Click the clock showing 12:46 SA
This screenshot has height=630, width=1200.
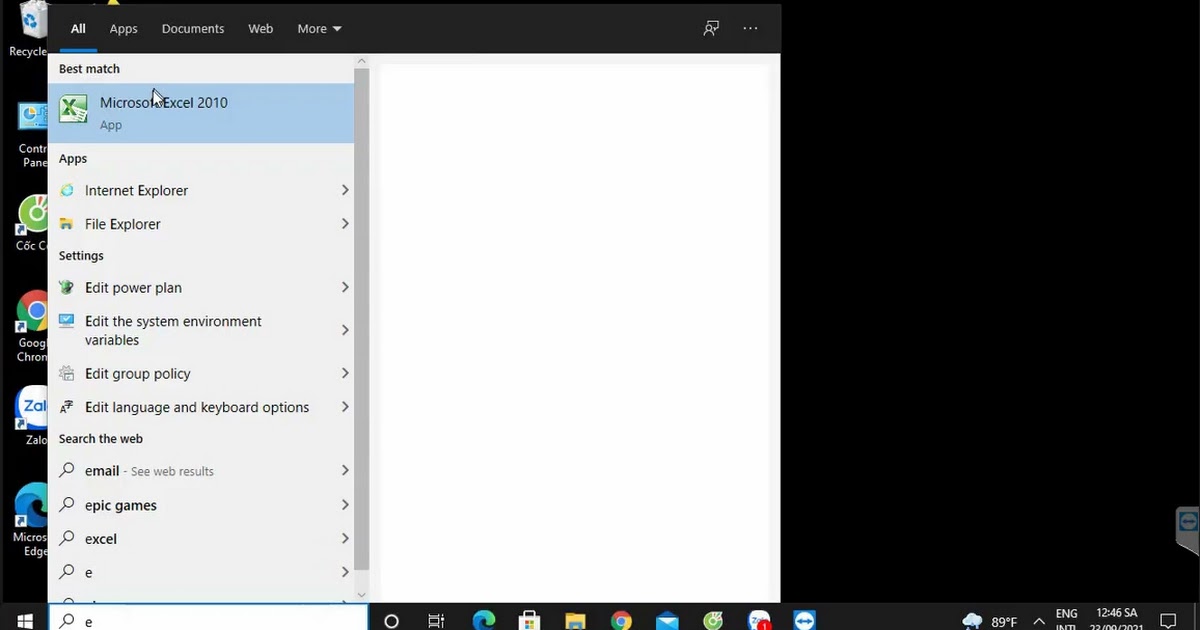pos(1116,613)
